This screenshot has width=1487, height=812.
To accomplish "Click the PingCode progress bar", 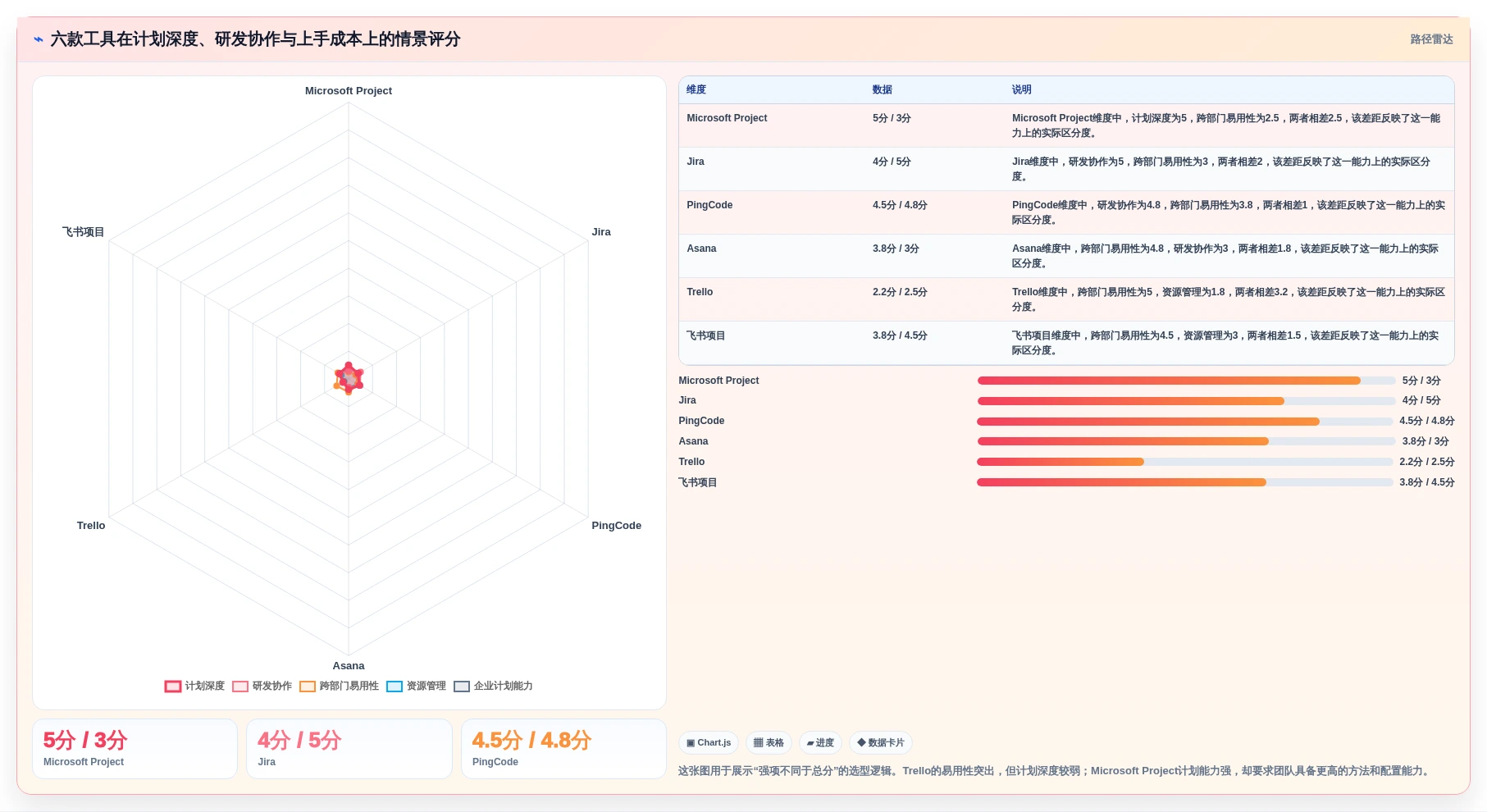I will coord(1184,422).
